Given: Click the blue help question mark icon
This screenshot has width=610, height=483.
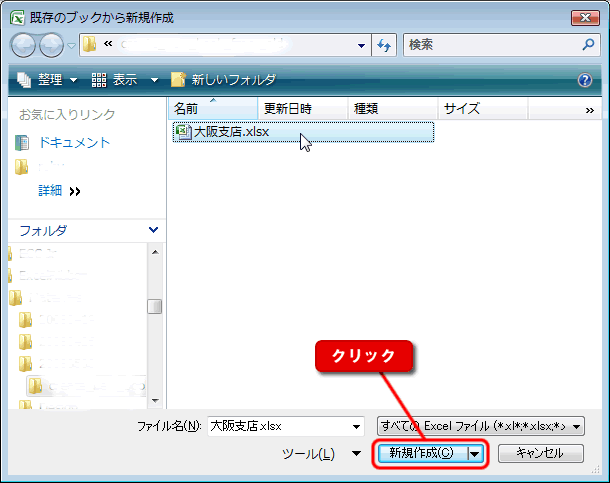Looking at the screenshot, I should (585, 80).
